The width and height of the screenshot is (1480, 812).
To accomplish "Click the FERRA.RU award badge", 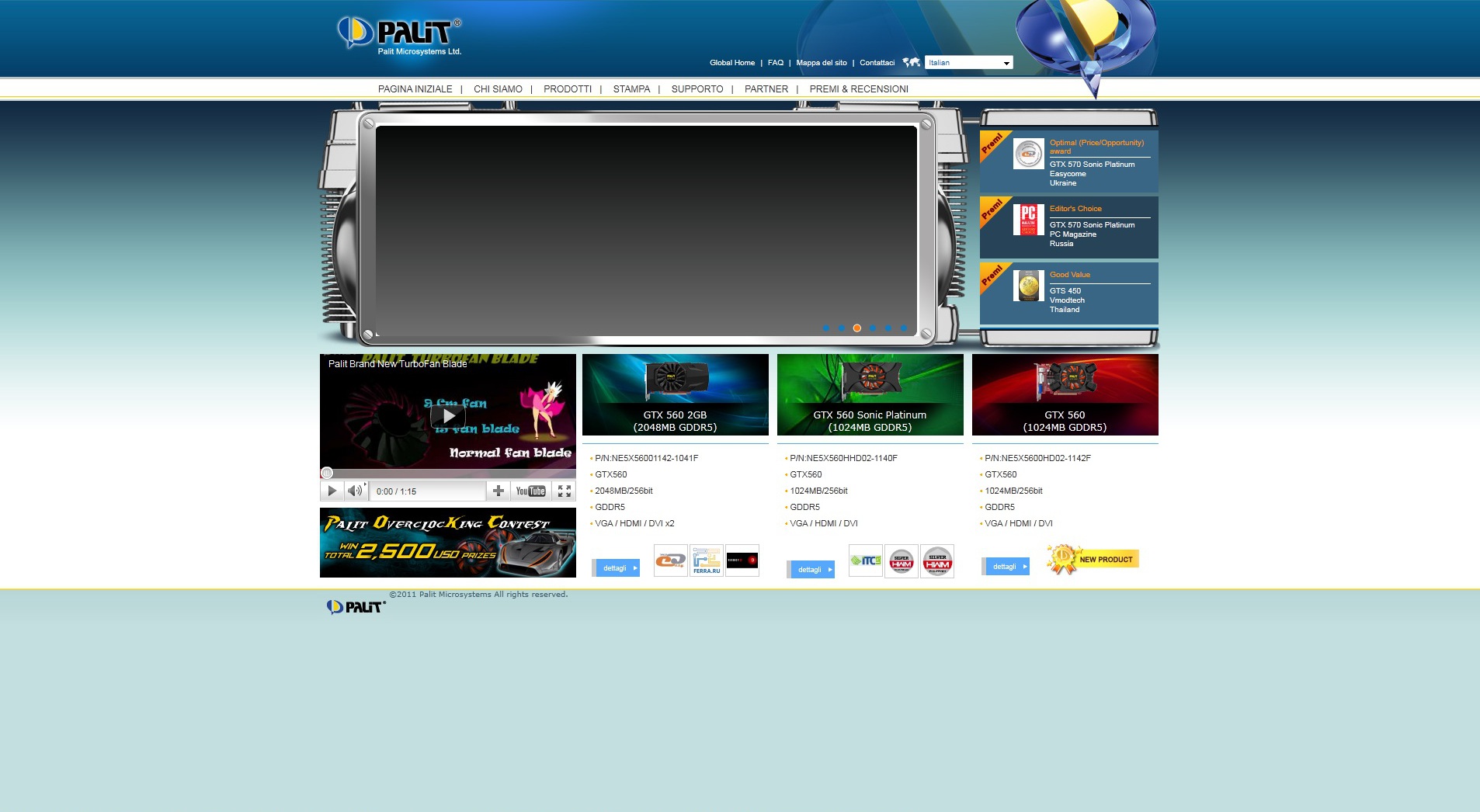I will [707, 560].
